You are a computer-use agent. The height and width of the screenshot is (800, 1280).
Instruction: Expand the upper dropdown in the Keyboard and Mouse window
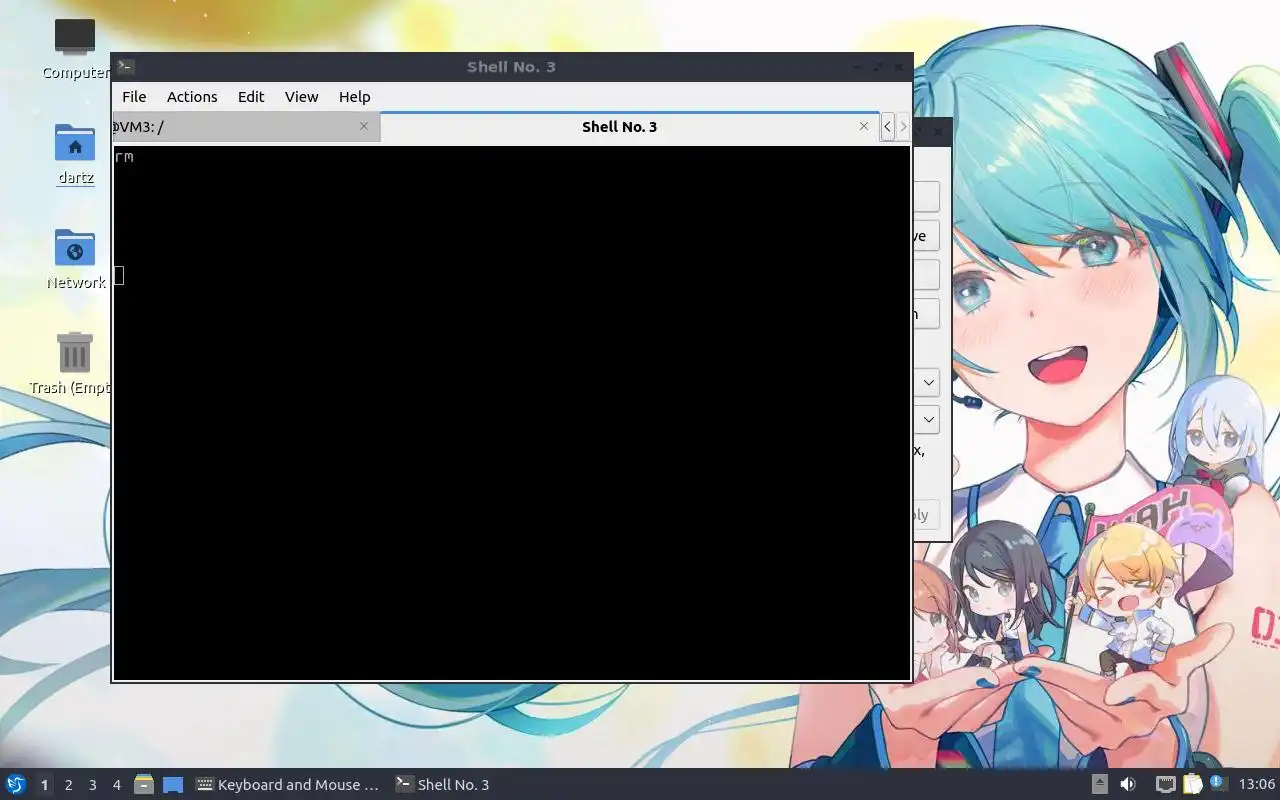coord(928,382)
